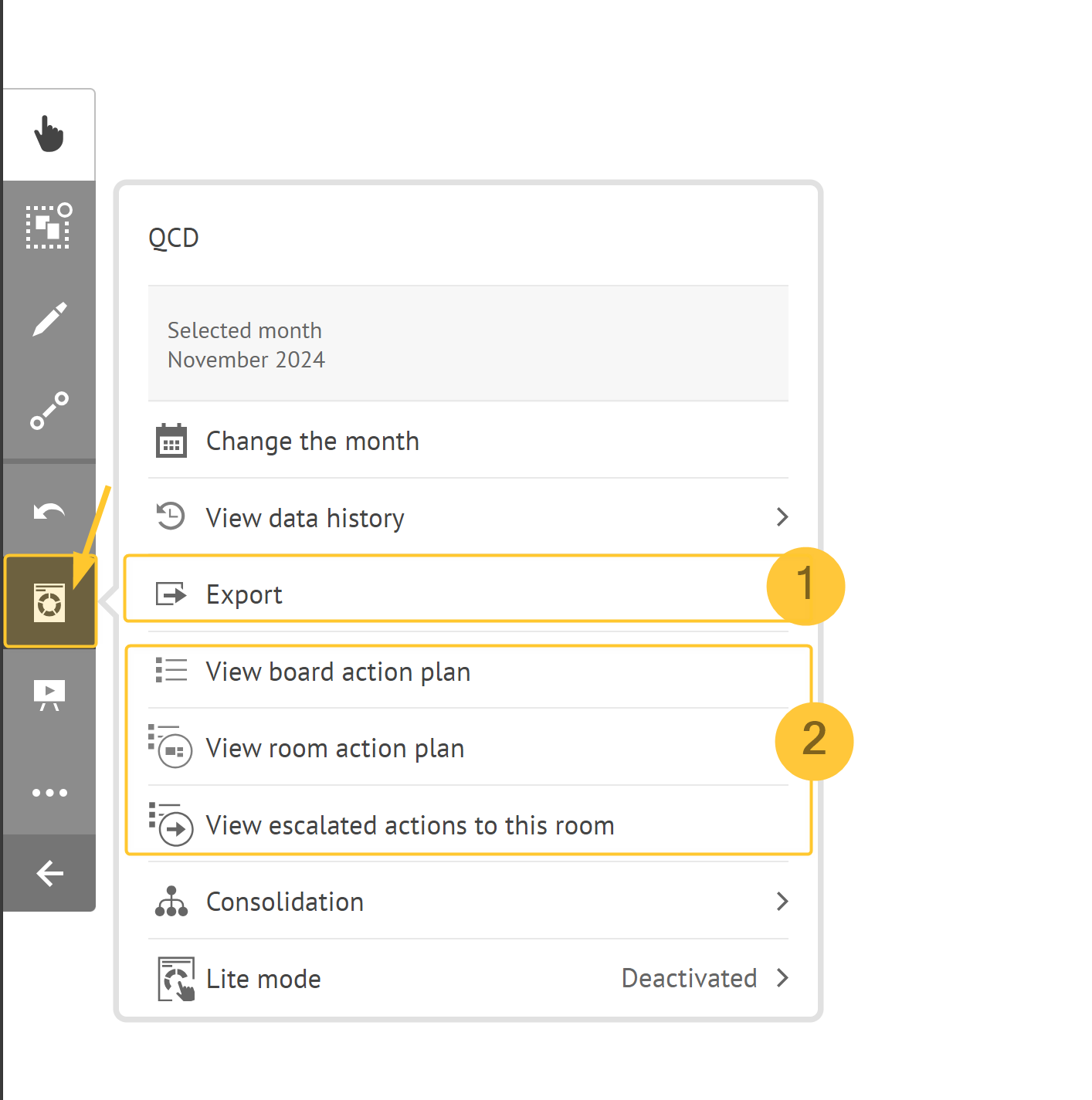Select the Lite mode entry
The width and height of the screenshot is (1092, 1100).
pos(468,978)
